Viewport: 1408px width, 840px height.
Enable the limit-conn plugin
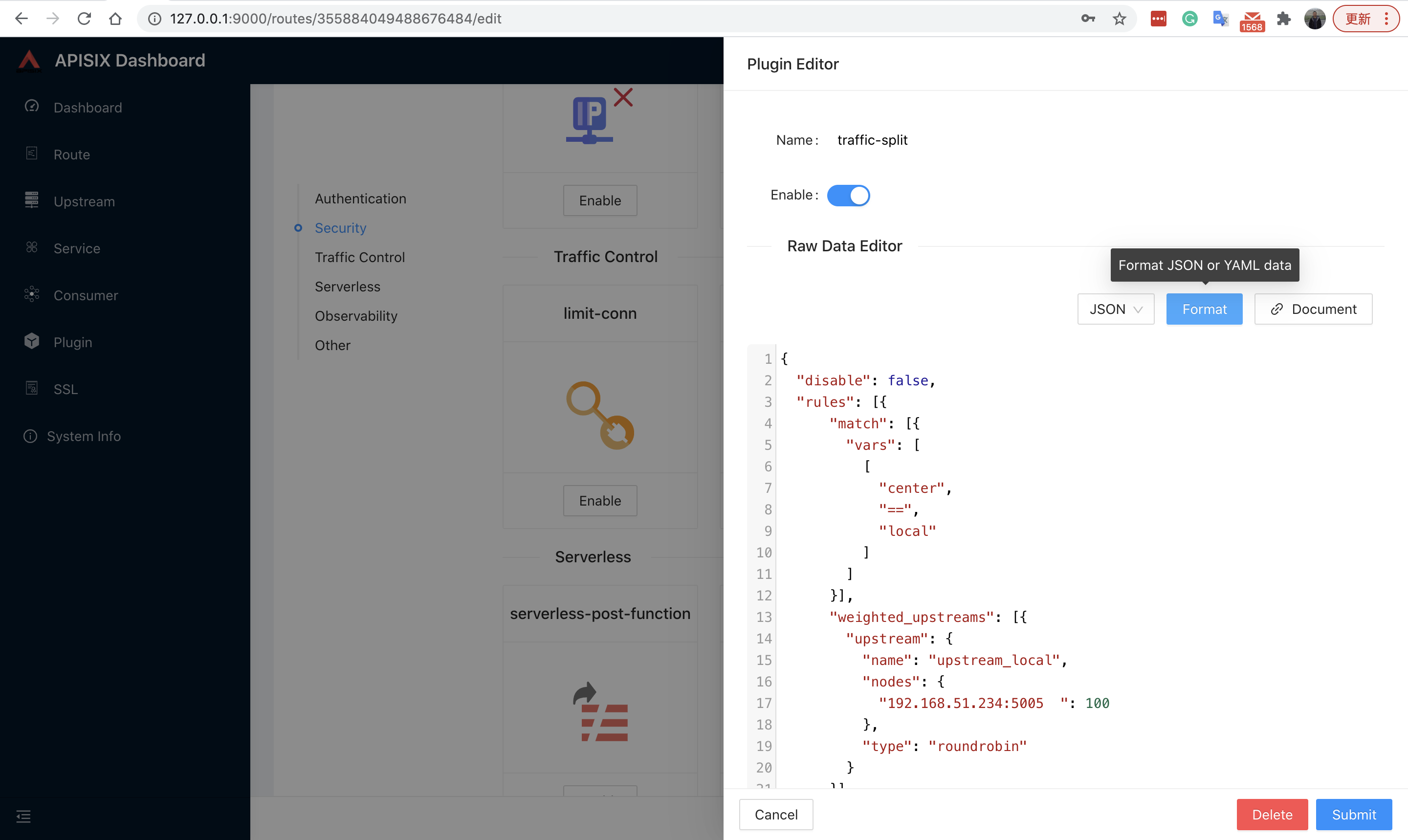(x=600, y=500)
